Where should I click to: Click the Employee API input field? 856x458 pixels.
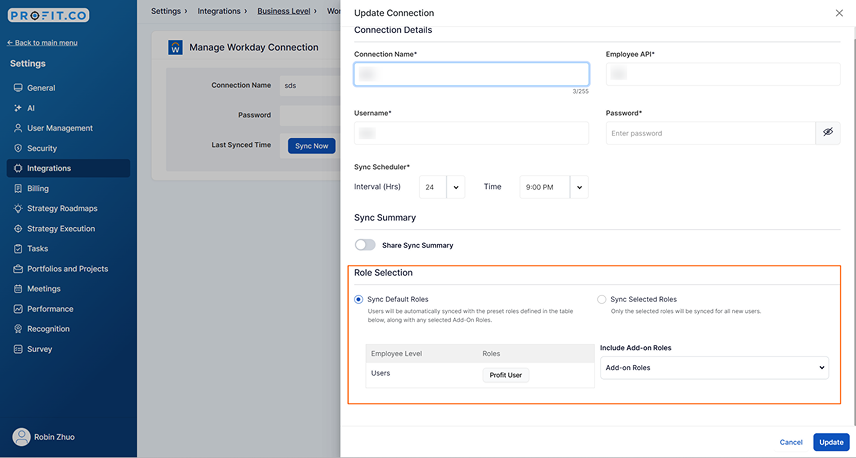pyautogui.click(x=723, y=74)
